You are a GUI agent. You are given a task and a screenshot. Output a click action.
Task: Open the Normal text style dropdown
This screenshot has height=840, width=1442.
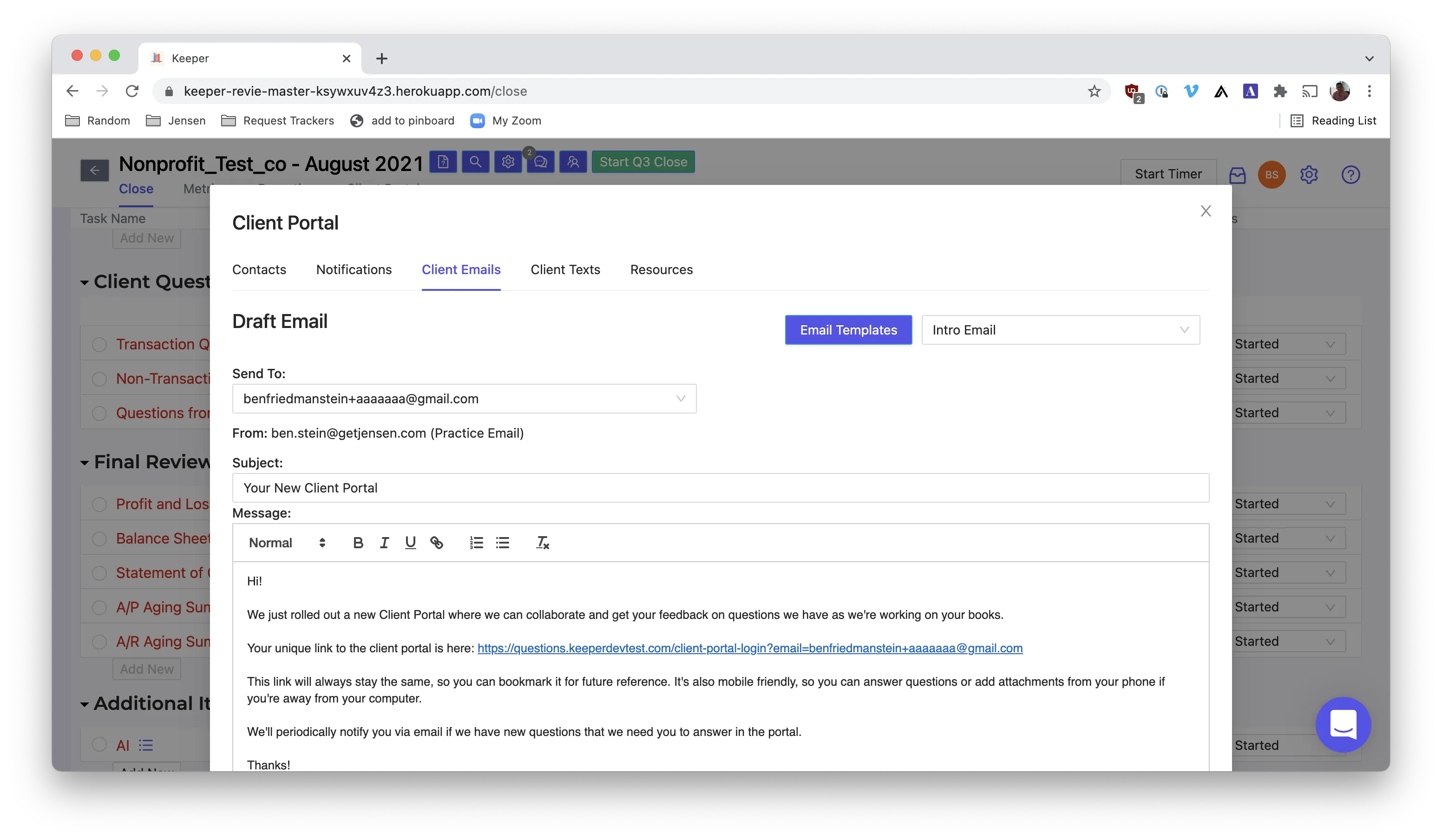(x=287, y=543)
